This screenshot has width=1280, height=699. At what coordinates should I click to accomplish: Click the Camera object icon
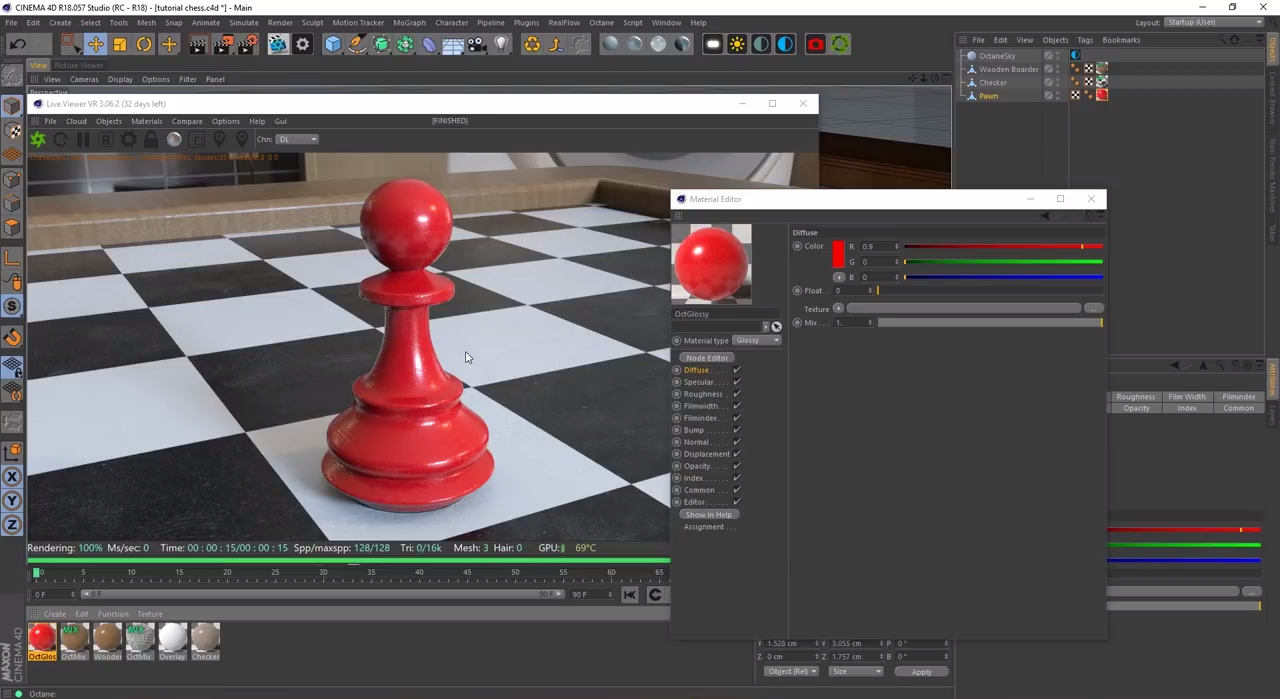[477, 44]
